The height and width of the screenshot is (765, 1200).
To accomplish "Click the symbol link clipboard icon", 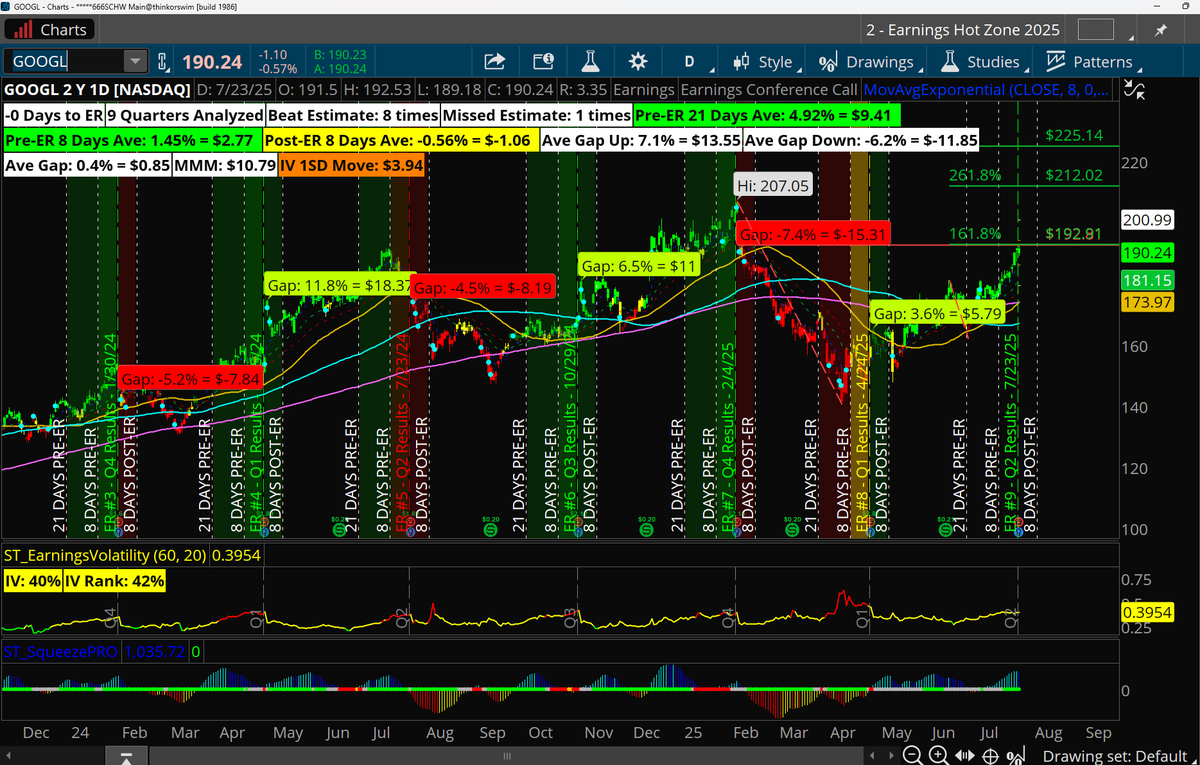I will 164,62.
